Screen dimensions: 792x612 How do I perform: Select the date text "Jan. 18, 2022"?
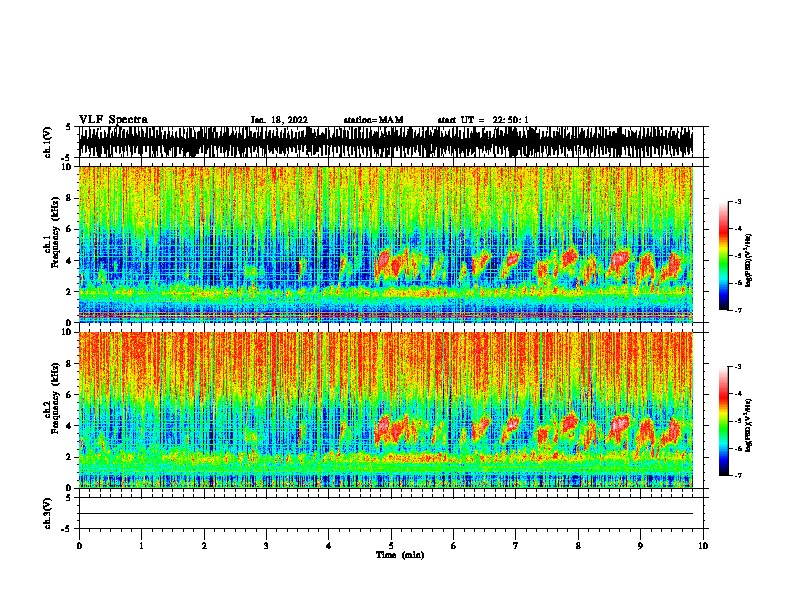point(279,120)
